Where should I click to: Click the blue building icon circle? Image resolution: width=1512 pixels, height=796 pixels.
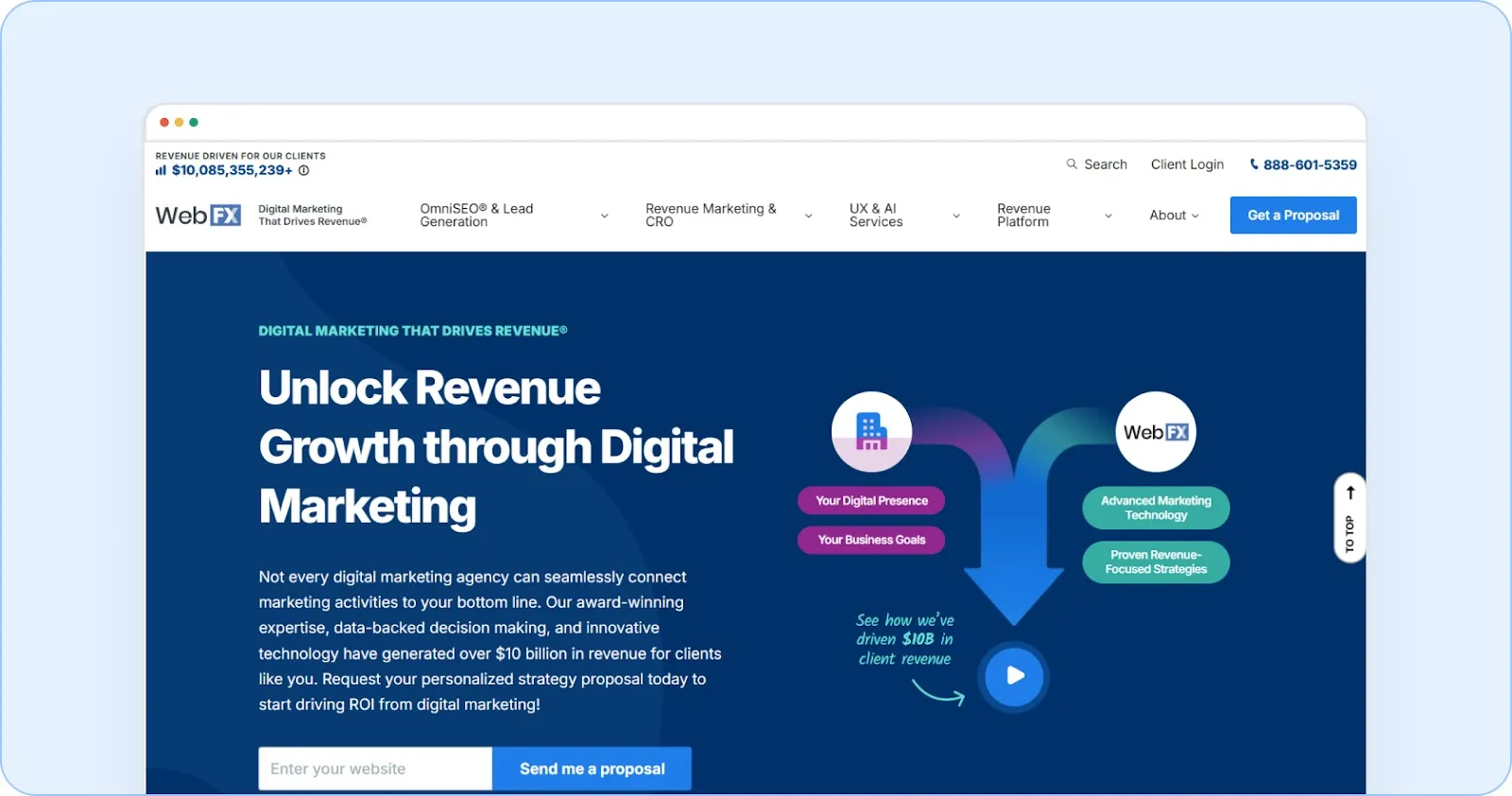click(871, 431)
